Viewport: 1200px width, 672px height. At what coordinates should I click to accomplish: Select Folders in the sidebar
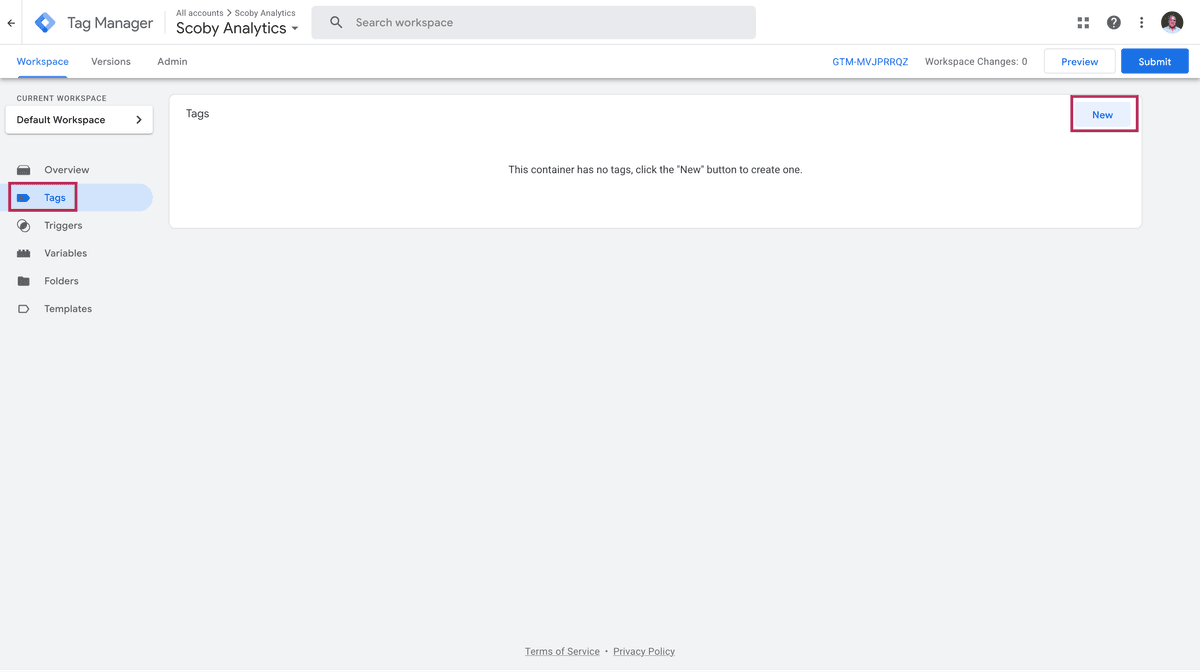(61, 281)
